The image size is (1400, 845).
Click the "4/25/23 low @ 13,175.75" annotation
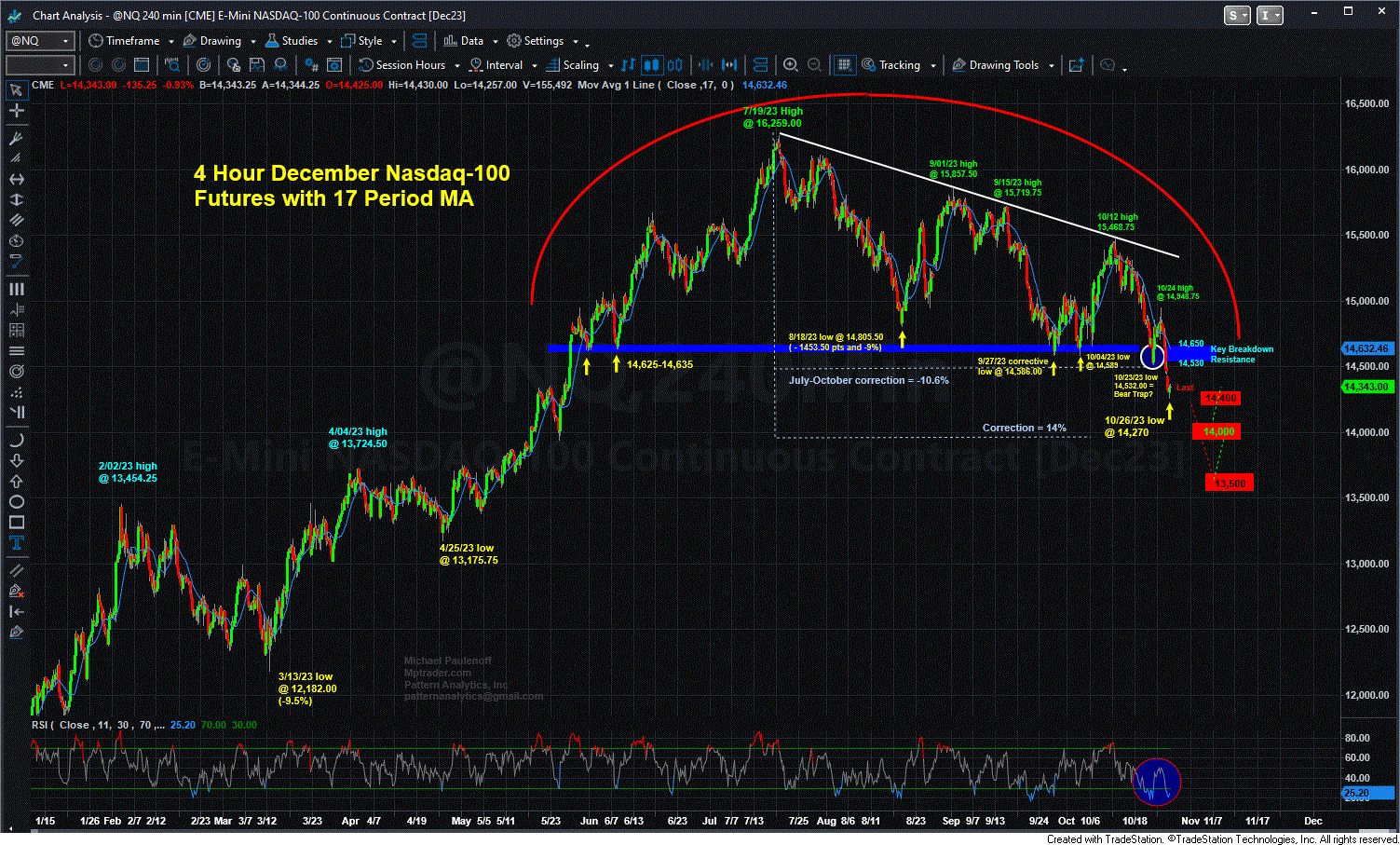pos(469,554)
